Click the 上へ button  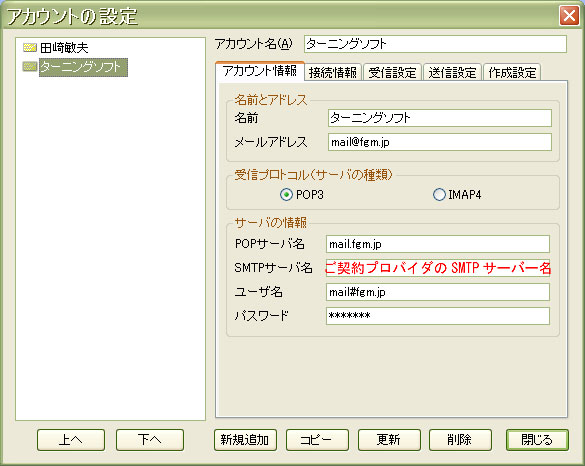(x=71, y=440)
